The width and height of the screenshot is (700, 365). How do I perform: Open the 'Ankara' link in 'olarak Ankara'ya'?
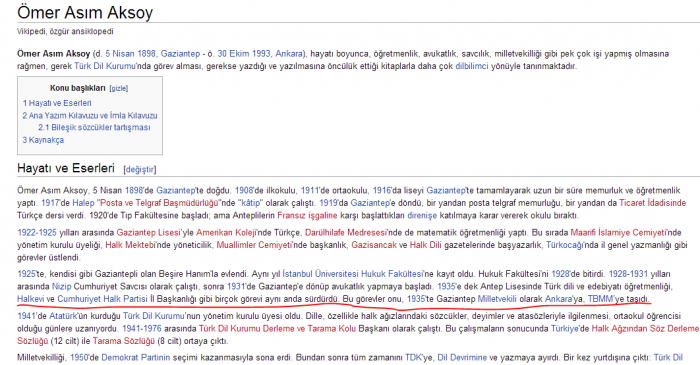tap(558, 299)
